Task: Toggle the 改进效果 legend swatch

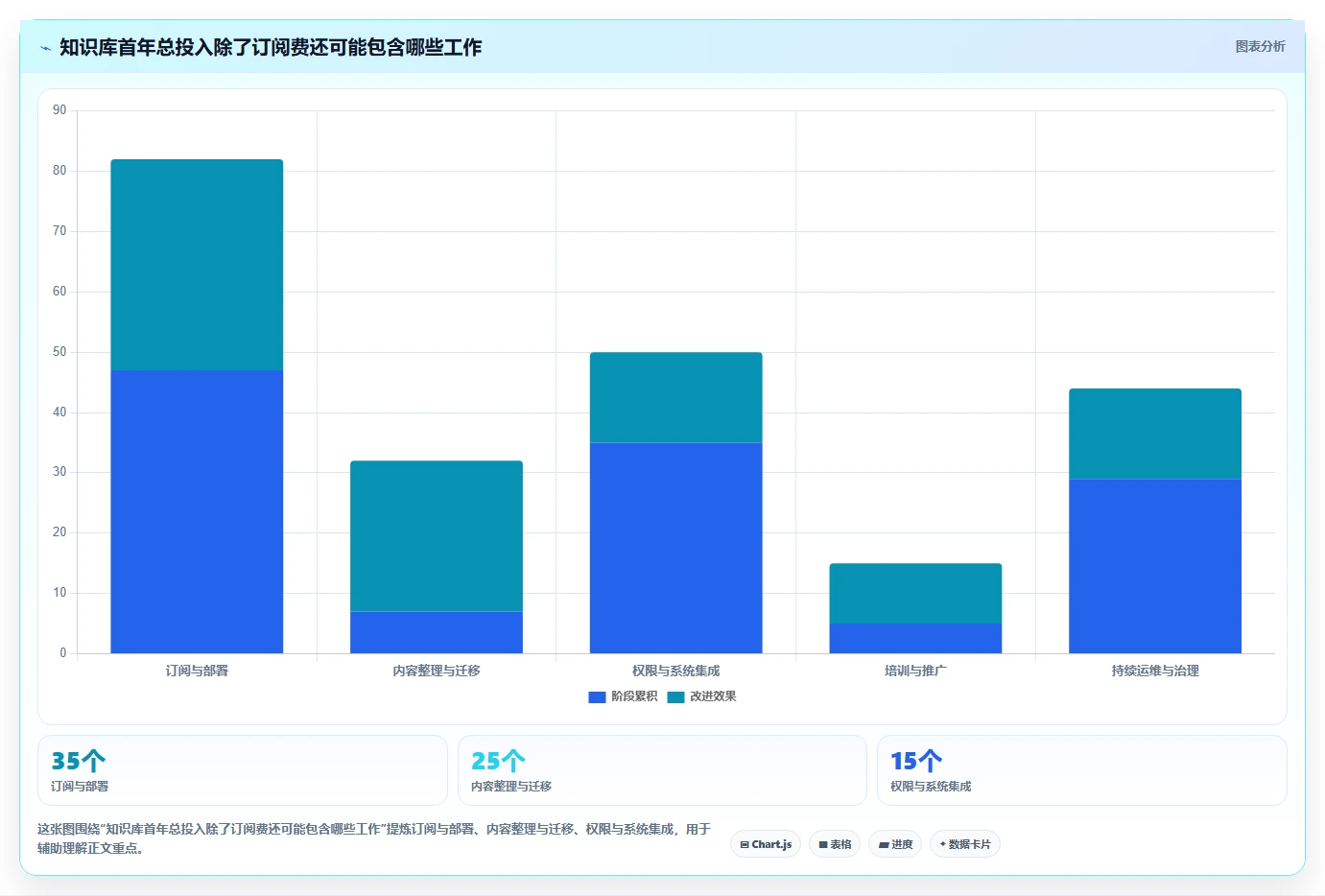Action: pos(675,697)
